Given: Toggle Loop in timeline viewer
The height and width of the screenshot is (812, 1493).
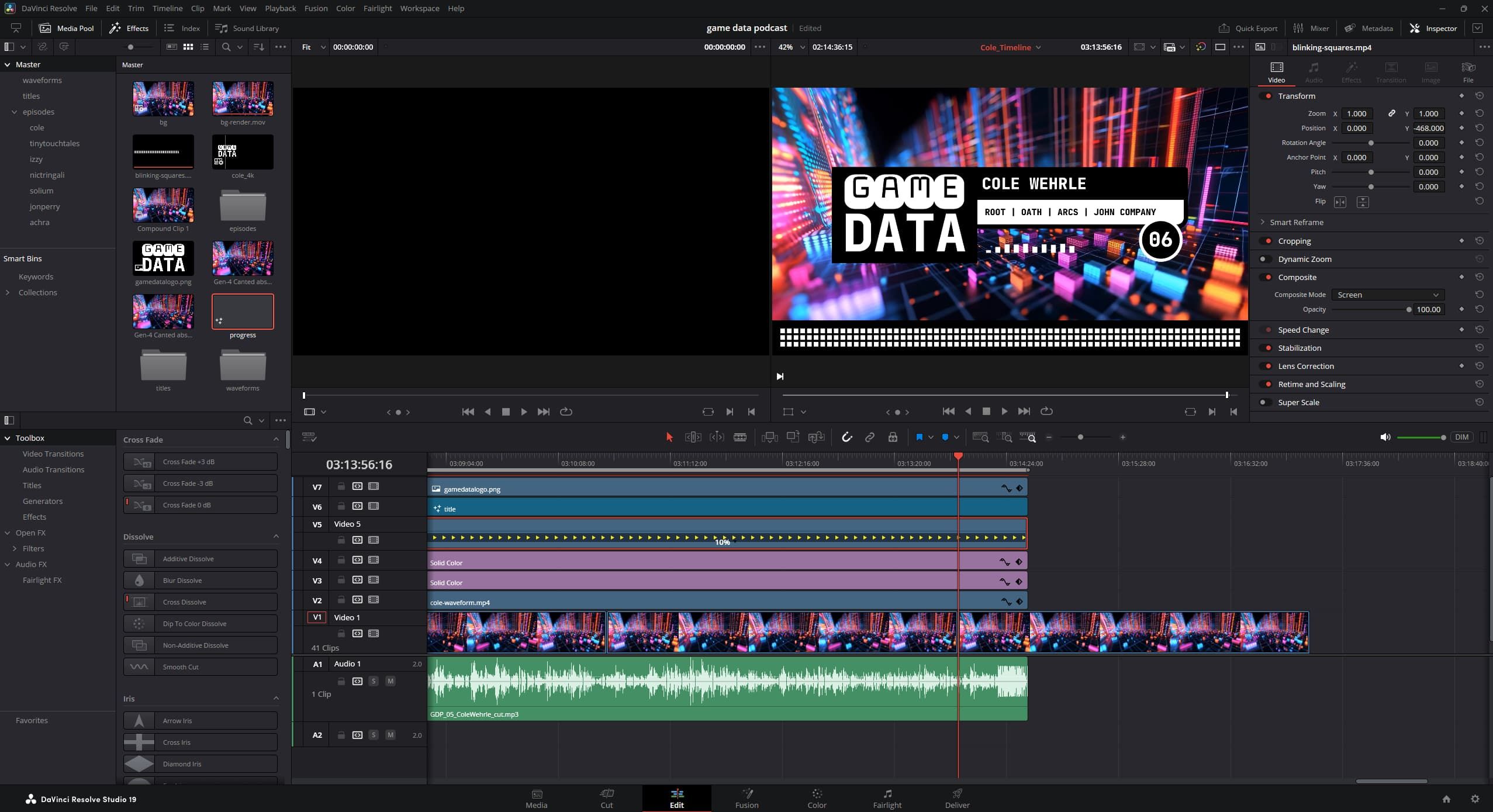Looking at the screenshot, I should tap(1046, 412).
